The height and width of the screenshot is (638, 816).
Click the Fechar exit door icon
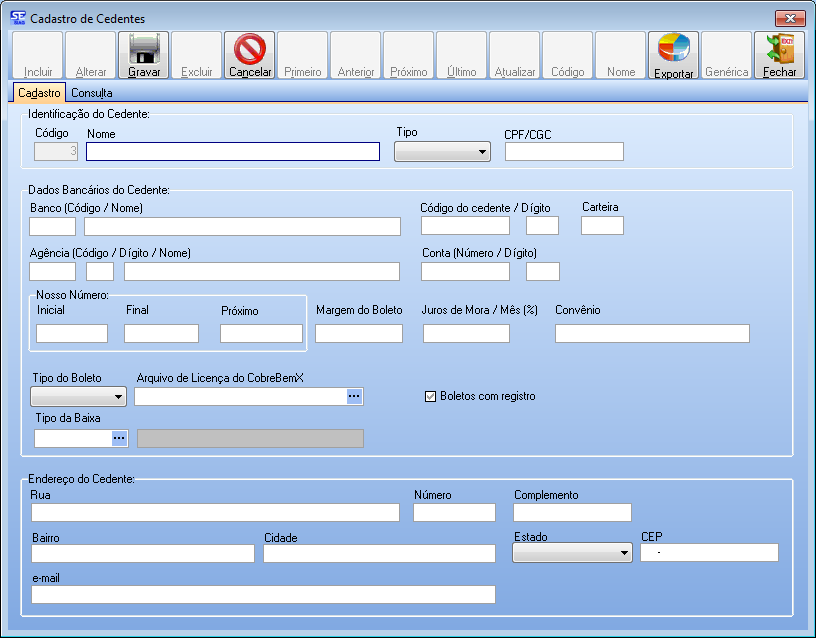point(779,49)
